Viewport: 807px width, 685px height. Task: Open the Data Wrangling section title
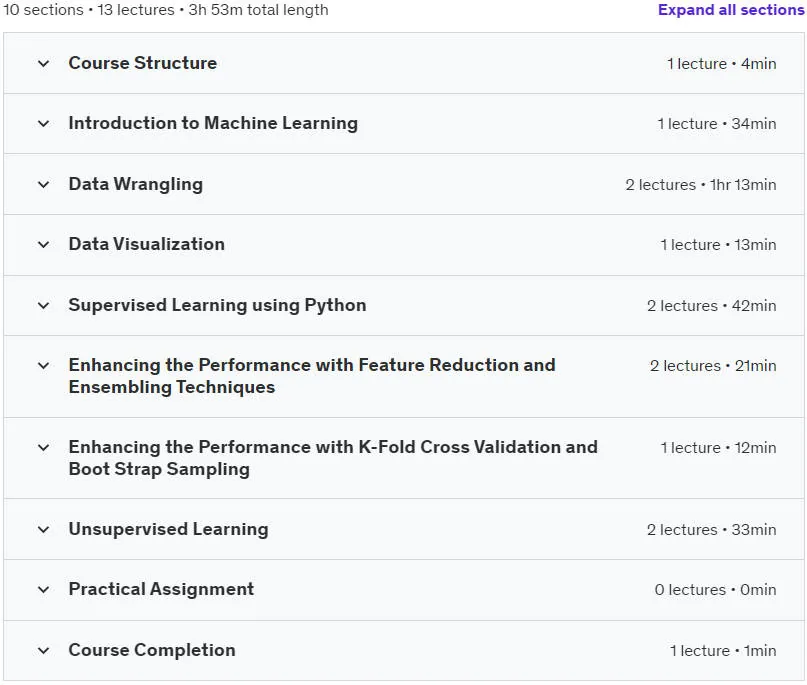pos(136,184)
